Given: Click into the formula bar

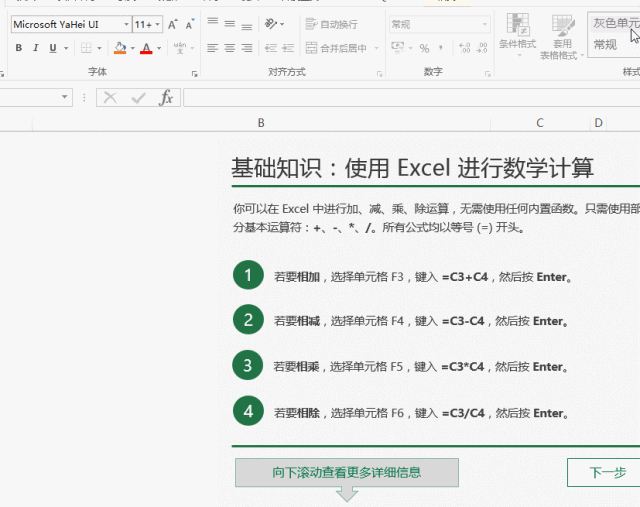Looking at the screenshot, I should [x=411, y=98].
